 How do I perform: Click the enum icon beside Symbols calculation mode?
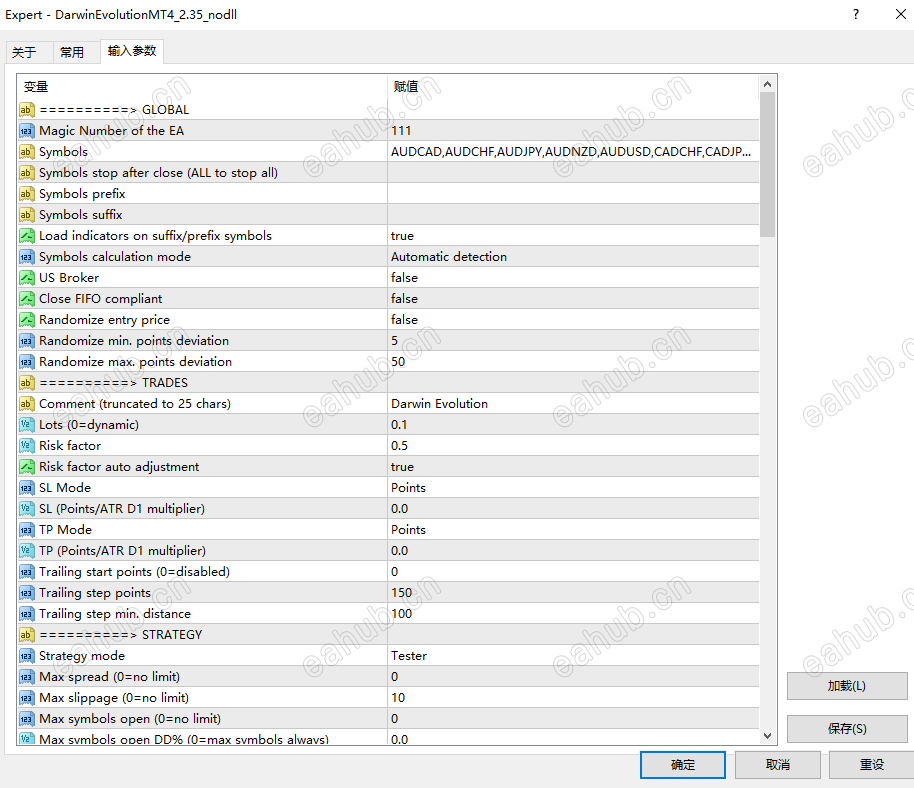[26, 256]
